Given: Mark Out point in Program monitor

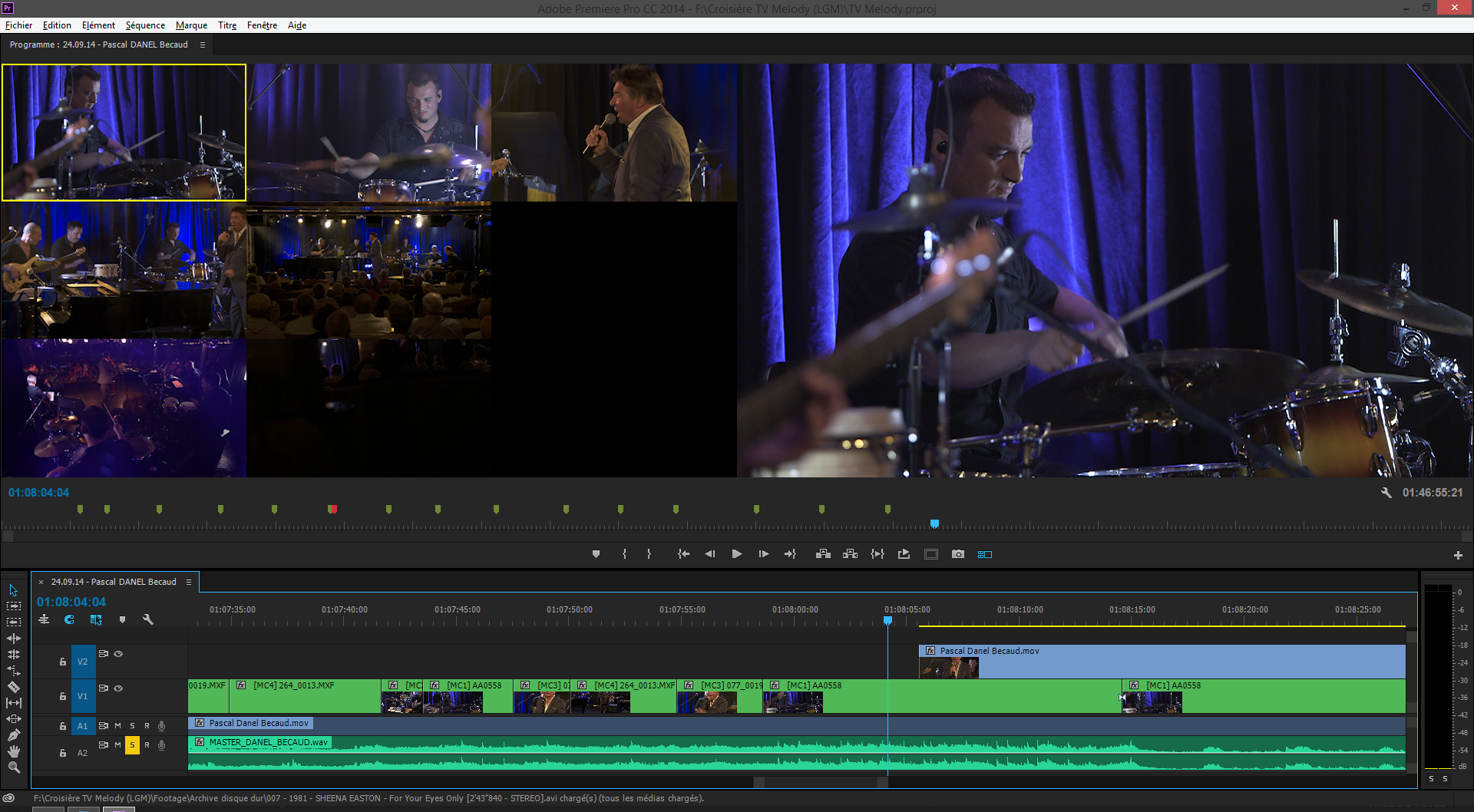Looking at the screenshot, I should 649,554.
